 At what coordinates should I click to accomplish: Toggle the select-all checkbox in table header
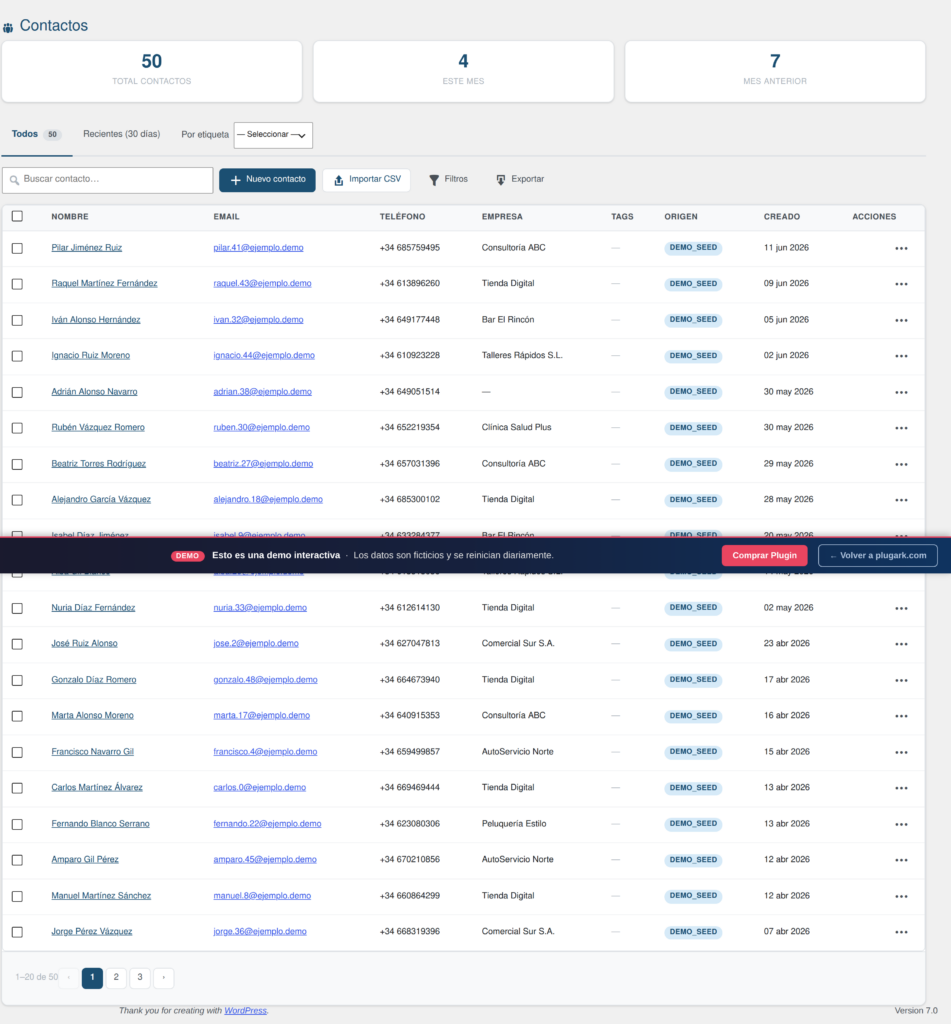17,216
